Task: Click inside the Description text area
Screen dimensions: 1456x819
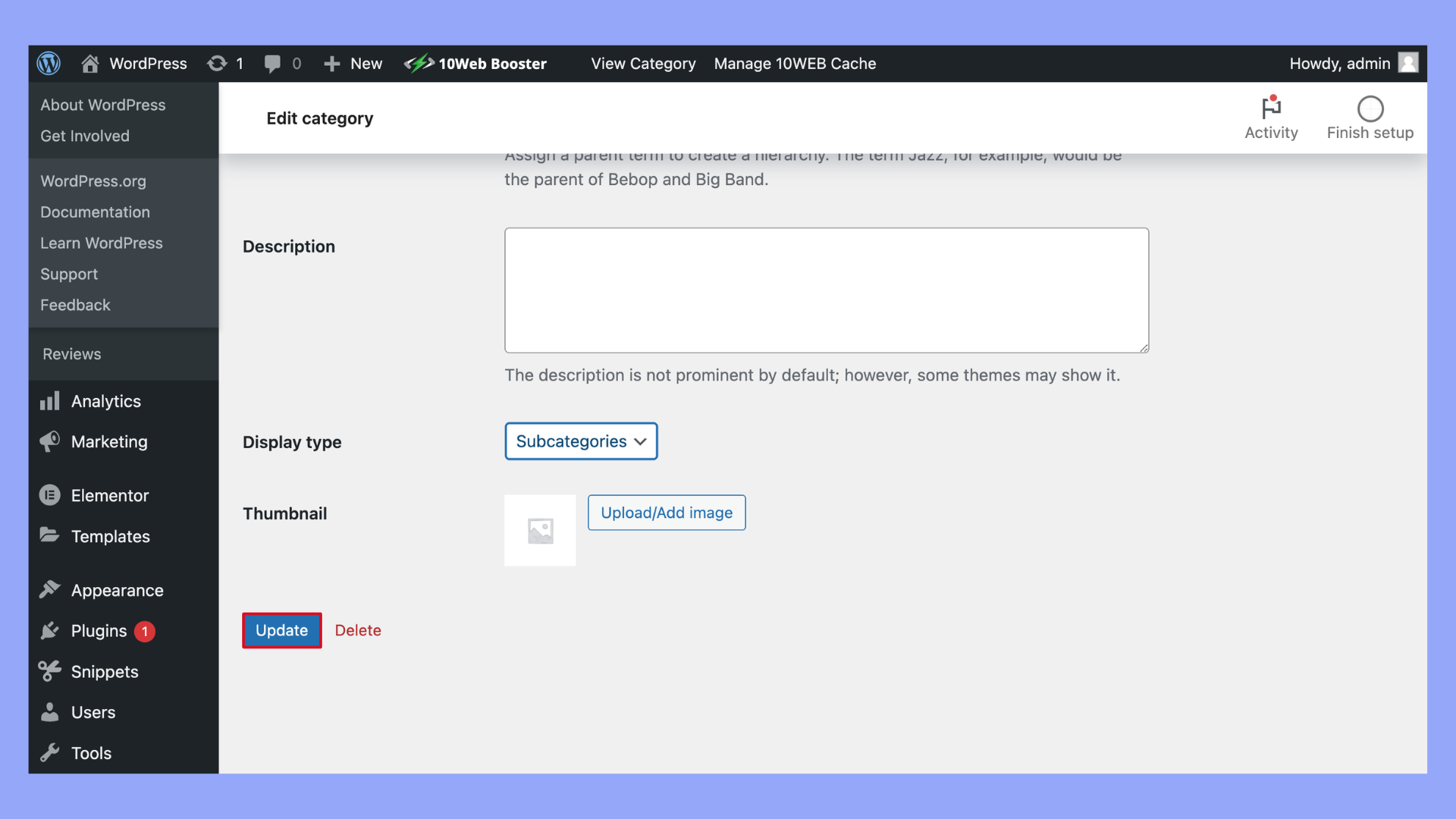Action: [826, 290]
